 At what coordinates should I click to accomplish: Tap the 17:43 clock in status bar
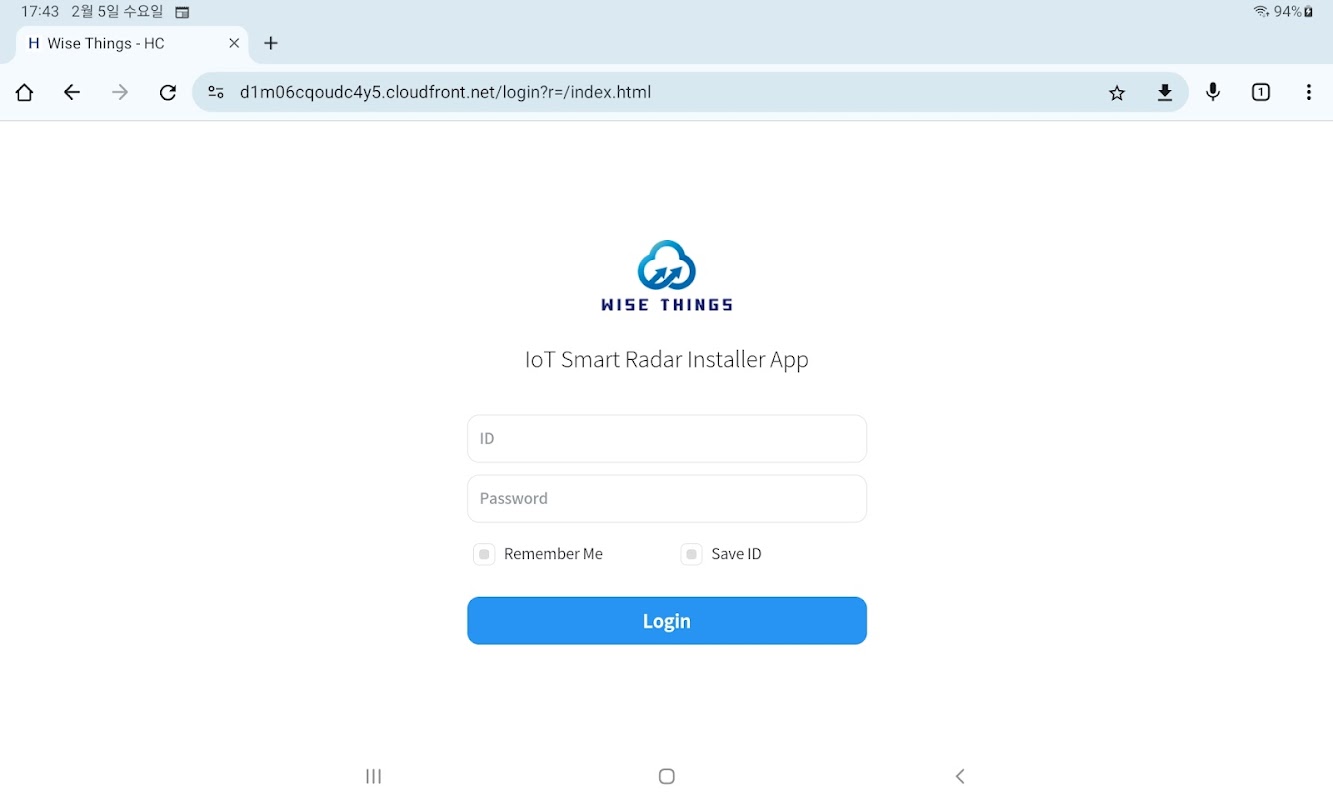[40, 12]
